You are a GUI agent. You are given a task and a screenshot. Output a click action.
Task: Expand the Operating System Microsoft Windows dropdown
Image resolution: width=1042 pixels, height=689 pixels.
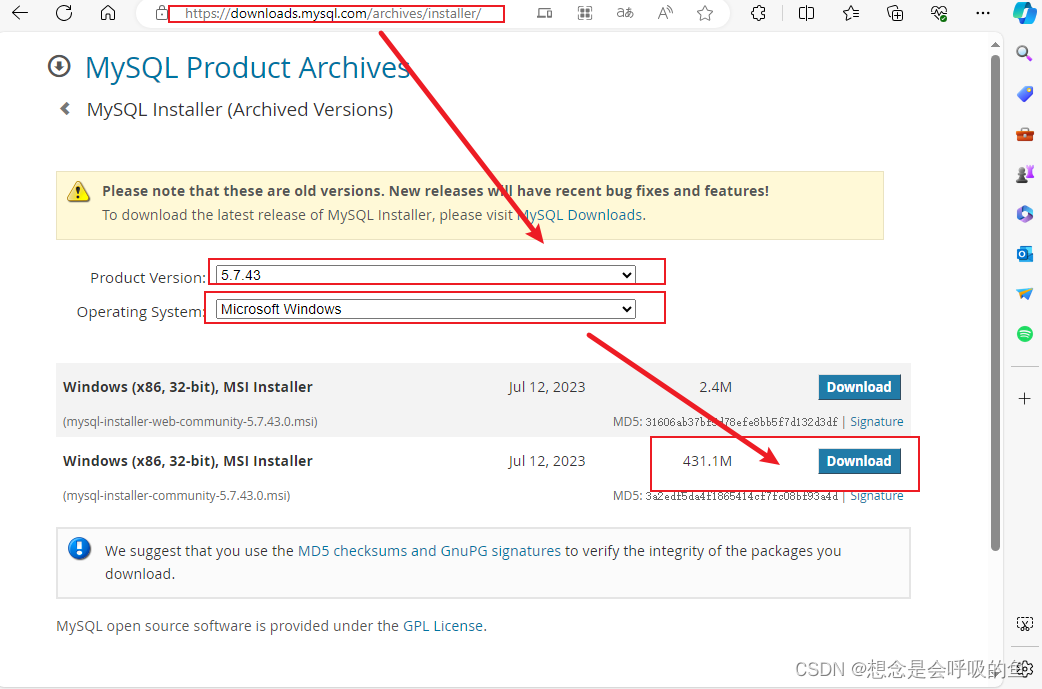pos(425,309)
